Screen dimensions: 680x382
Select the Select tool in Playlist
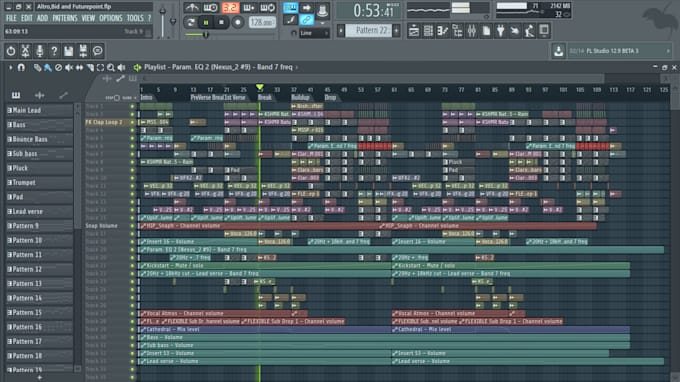pos(100,68)
